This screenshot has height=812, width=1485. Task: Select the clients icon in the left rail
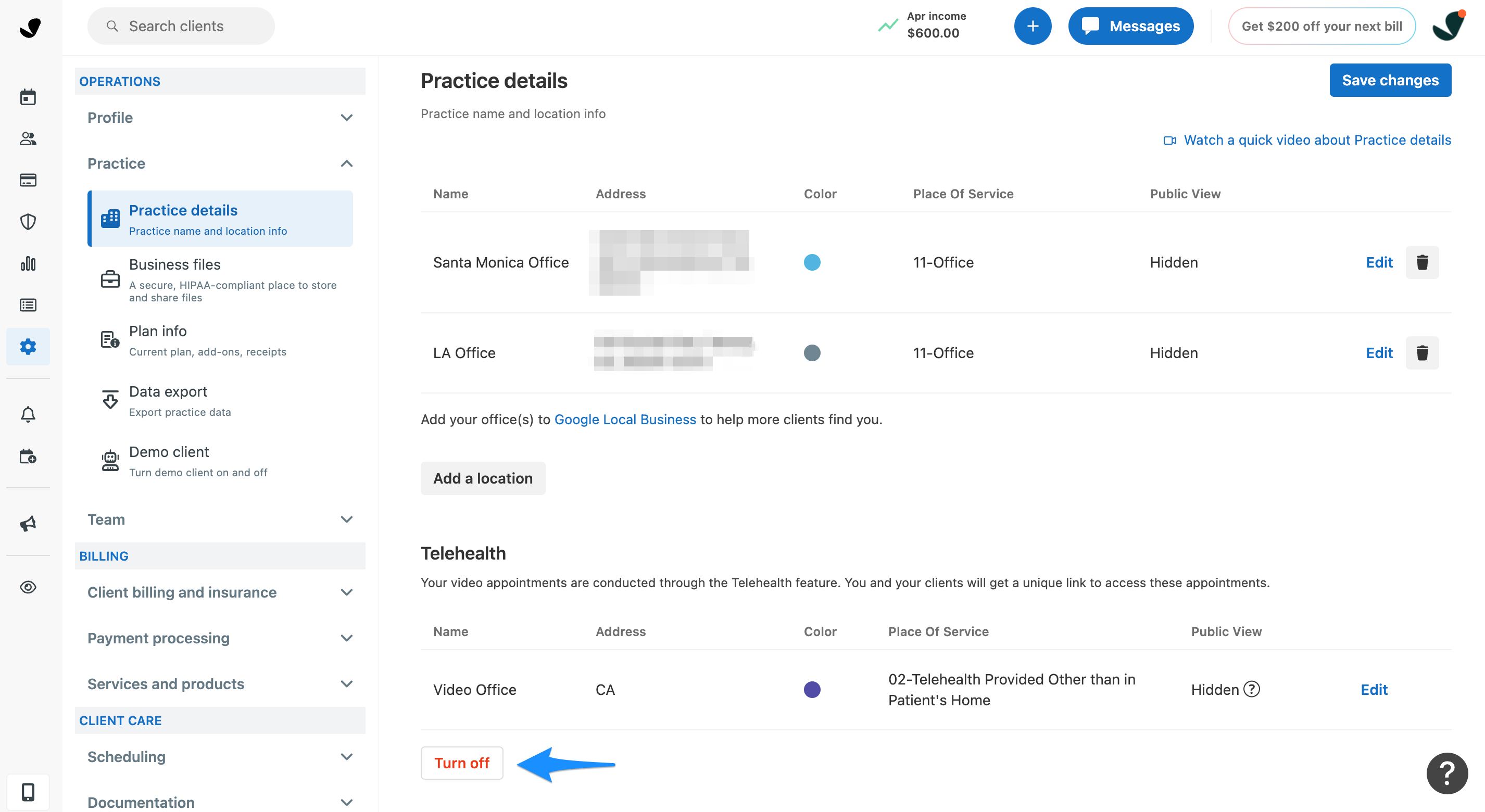click(x=28, y=138)
